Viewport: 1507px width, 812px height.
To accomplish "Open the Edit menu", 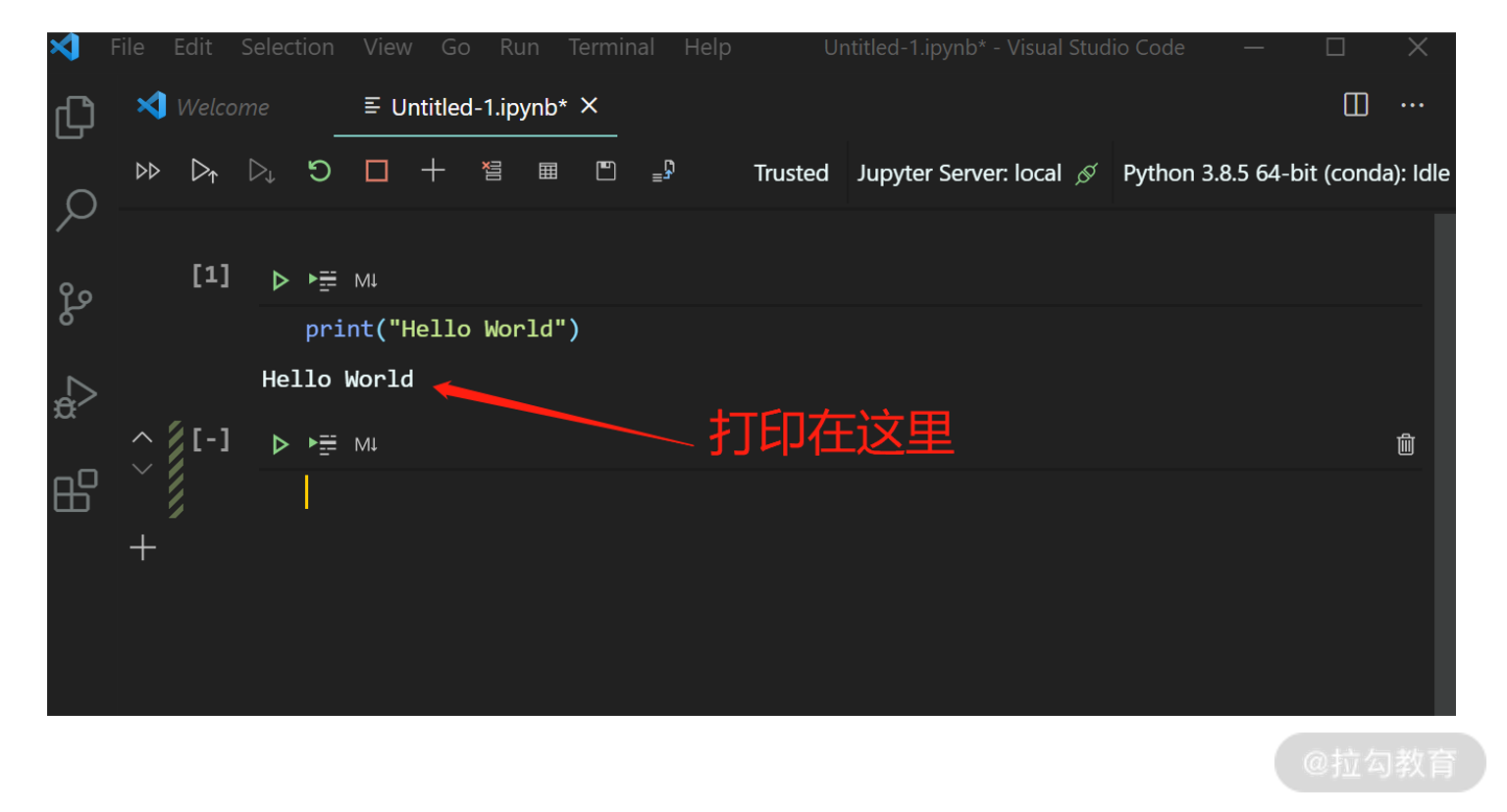I will (192, 47).
